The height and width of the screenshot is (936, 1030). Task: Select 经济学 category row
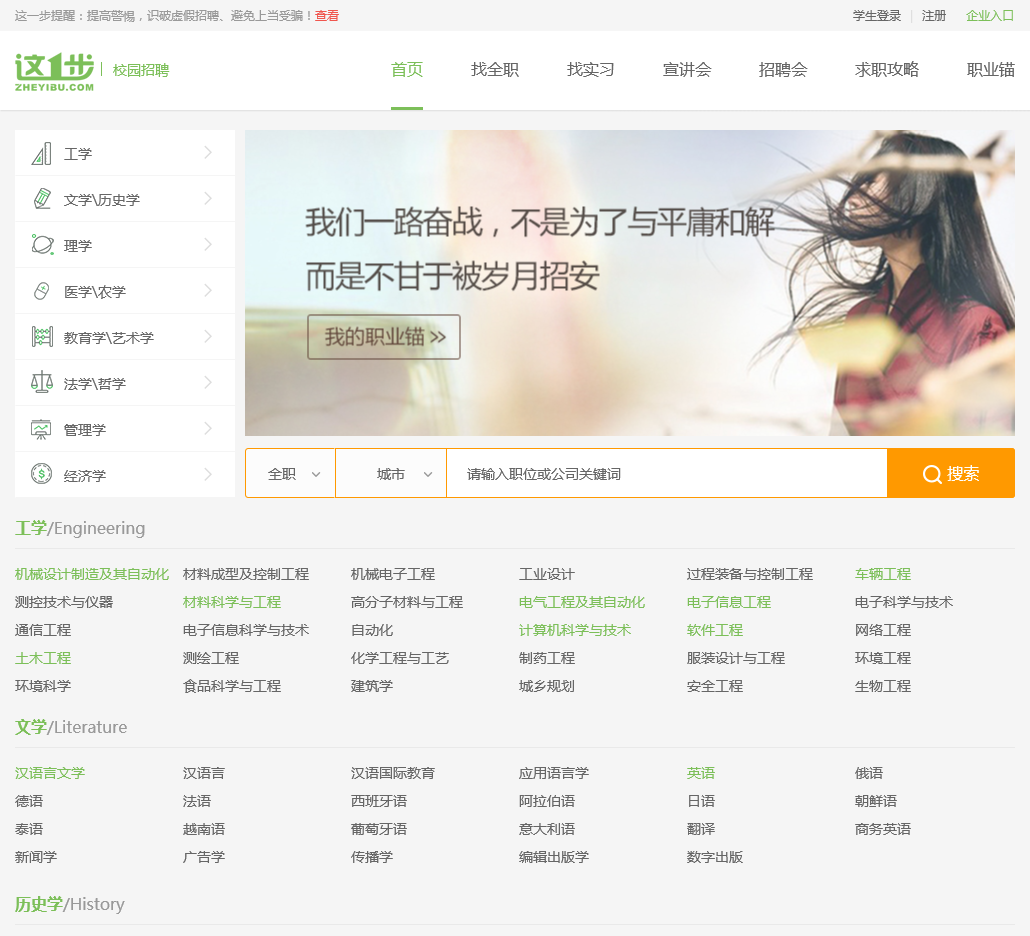pyautogui.click(x=125, y=474)
